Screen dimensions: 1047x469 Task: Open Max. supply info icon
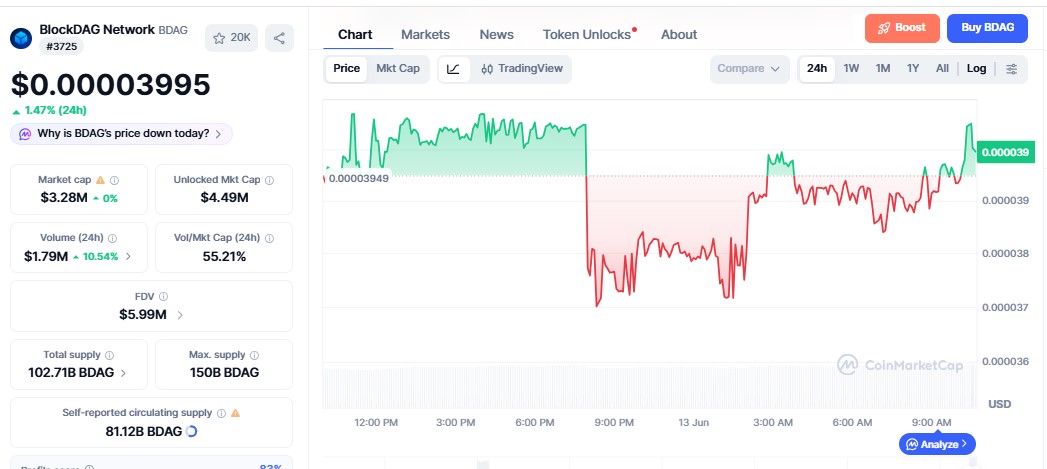(x=254, y=355)
